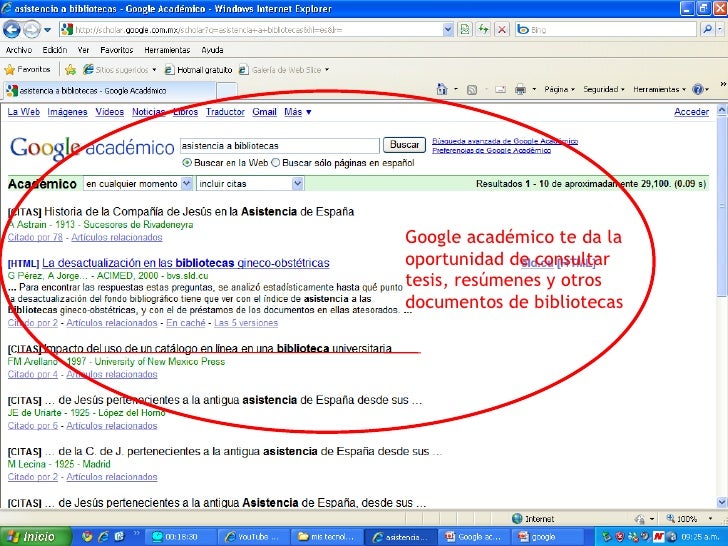
Task: Open the 'incluir citas' dropdown
Action: click(x=250, y=184)
